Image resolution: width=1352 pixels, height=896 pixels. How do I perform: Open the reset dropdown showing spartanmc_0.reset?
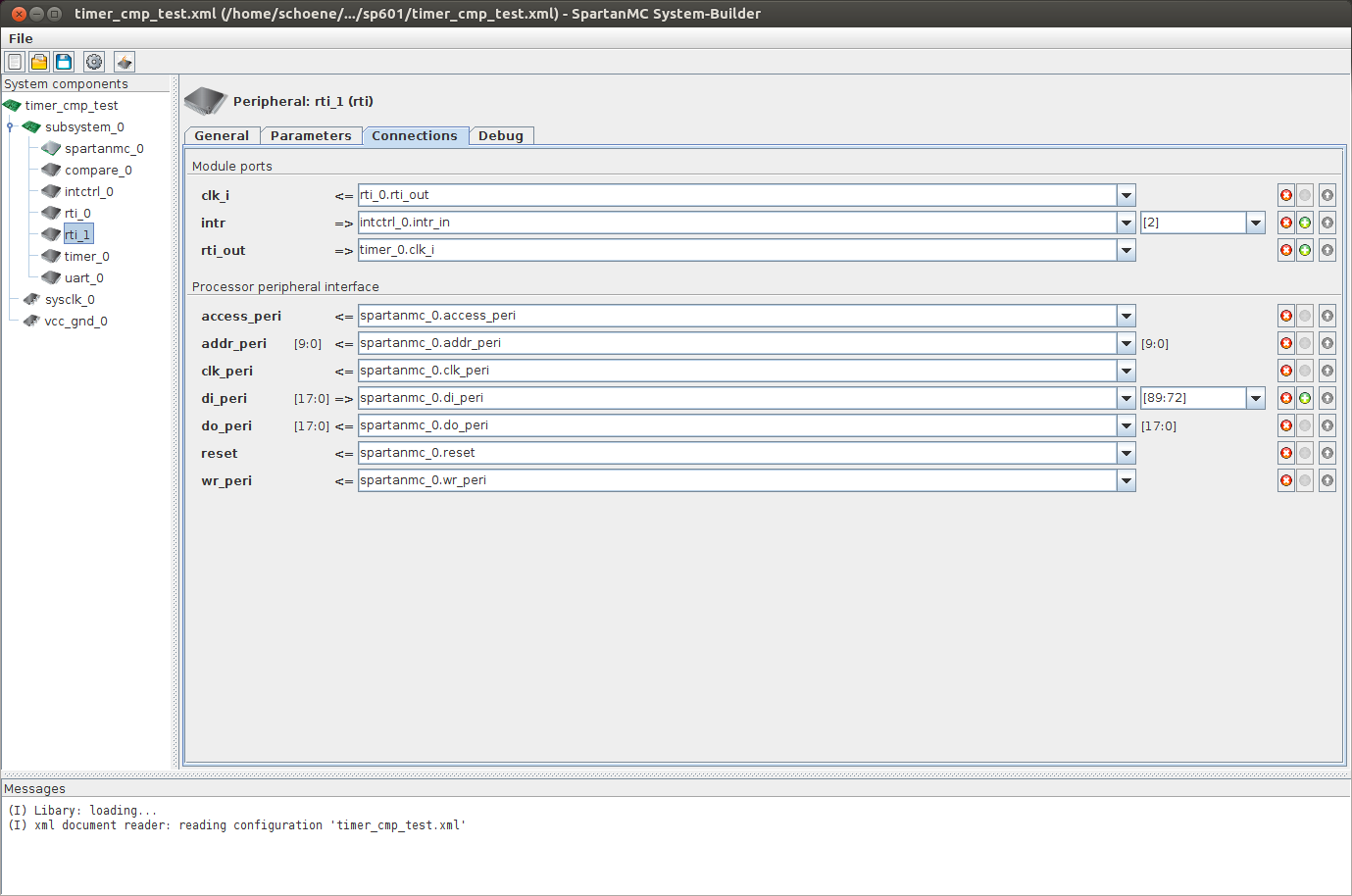(x=1127, y=453)
